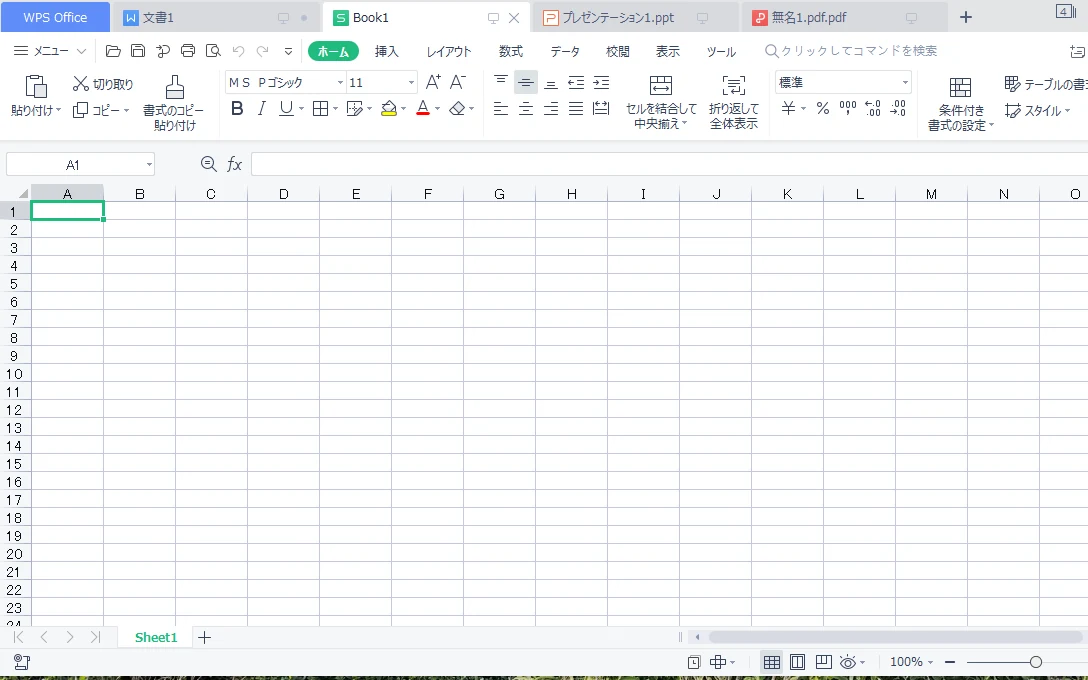Click セルを結合して中央揃え merge button

[661, 103]
